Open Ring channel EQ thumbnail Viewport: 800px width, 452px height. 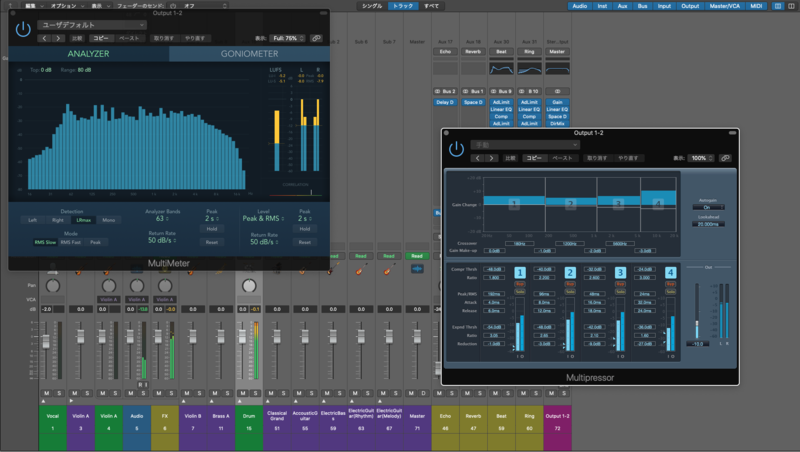(529, 68)
